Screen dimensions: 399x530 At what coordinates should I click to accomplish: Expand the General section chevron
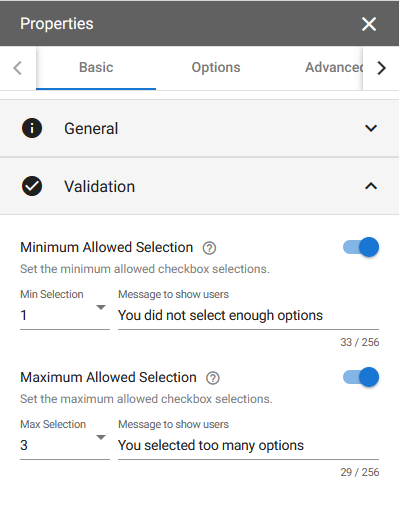click(x=371, y=128)
